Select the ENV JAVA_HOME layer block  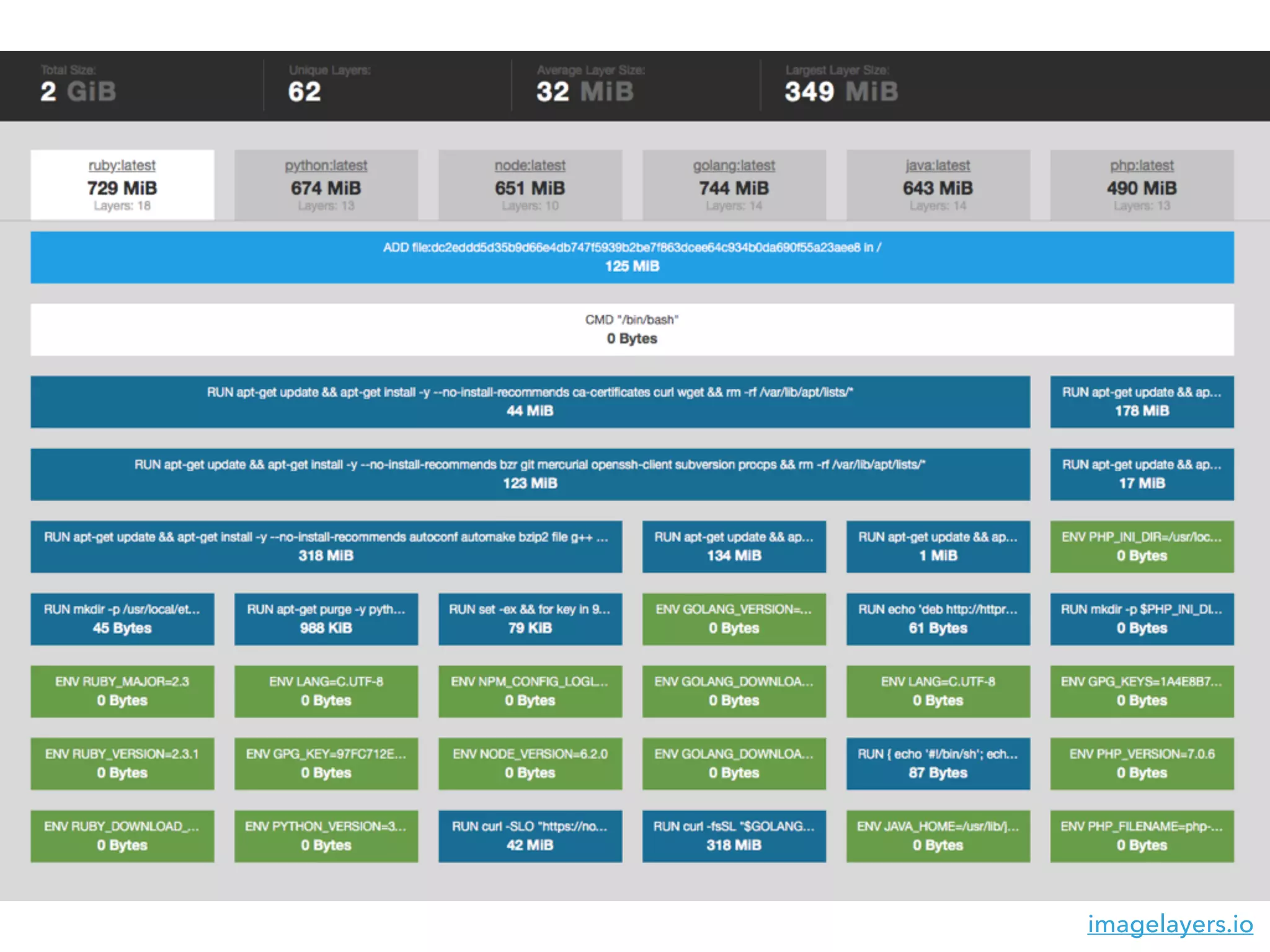[x=938, y=836]
